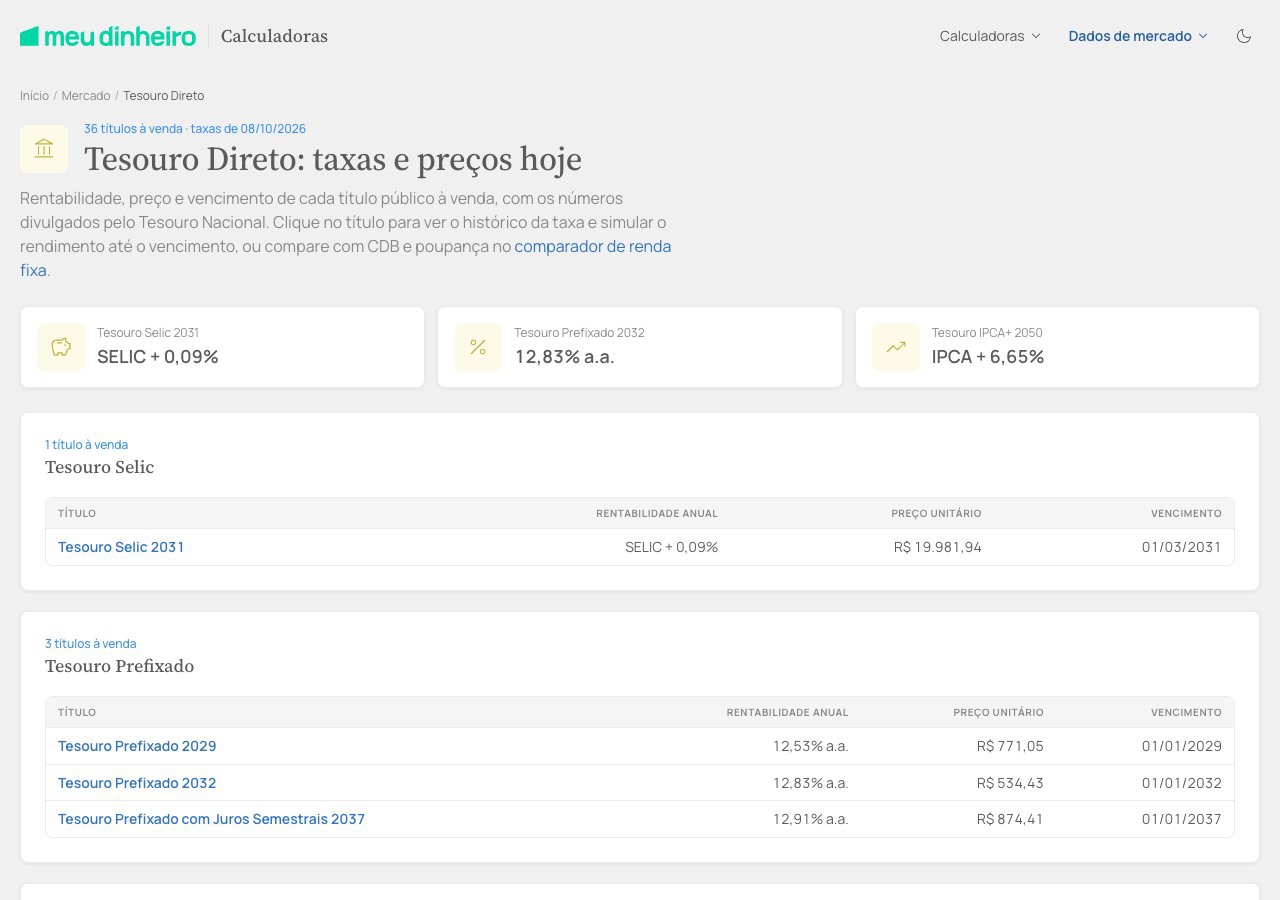This screenshot has height=900, width=1280.
Task: Click the R$ 771,05 unit price
Action: [1010, 746]
